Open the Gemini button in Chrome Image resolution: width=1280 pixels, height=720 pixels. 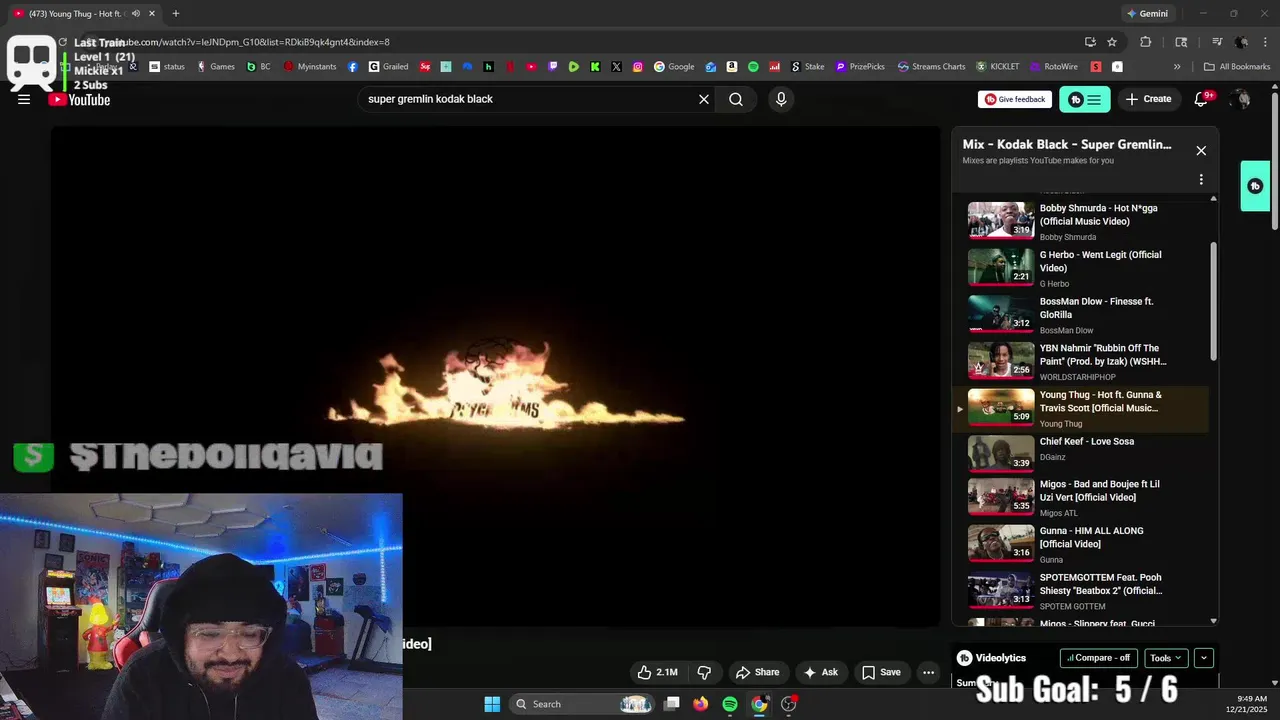[1147, 14]
